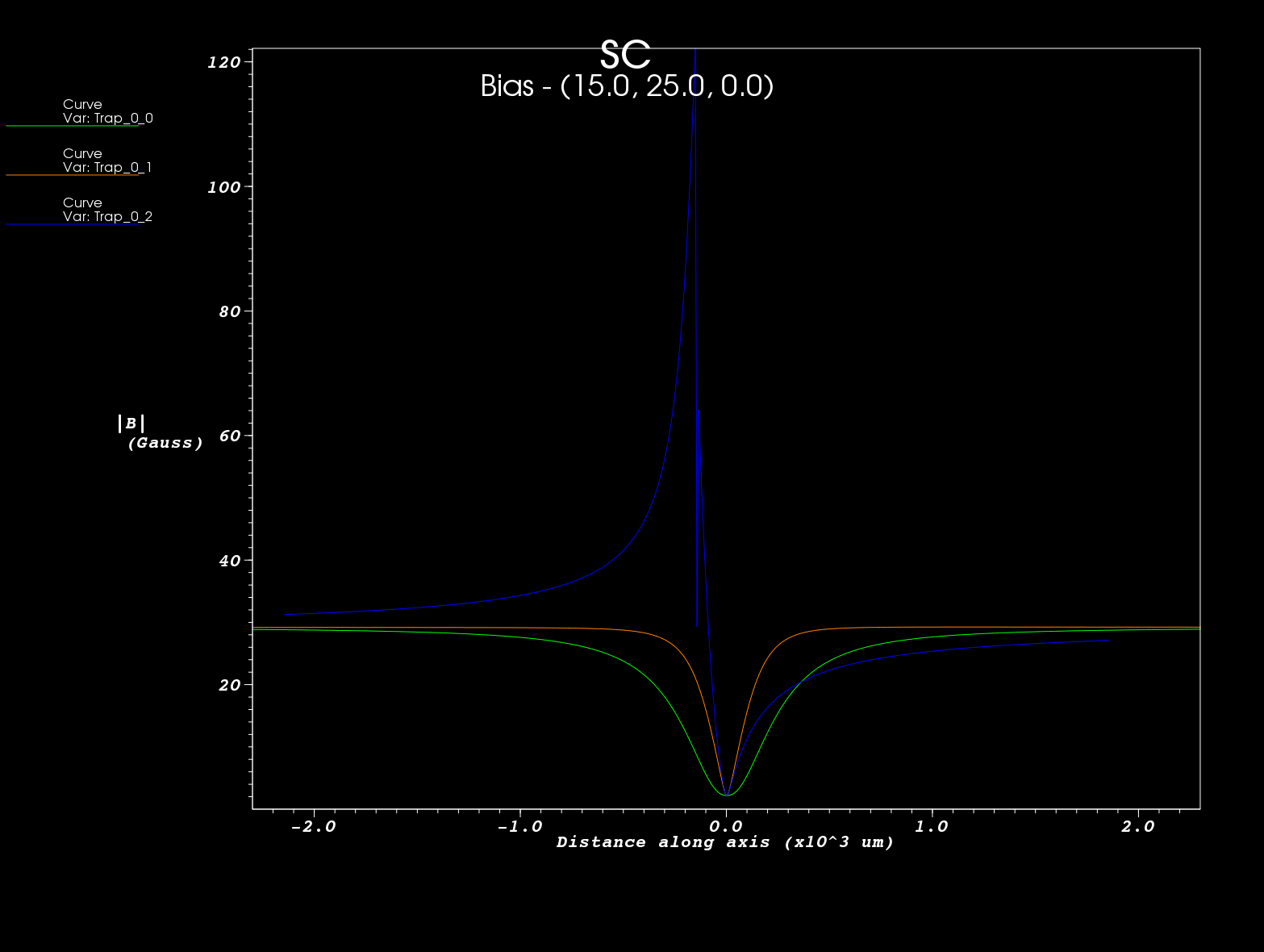Screen dimensions: 1264x952
Task: Click the 1.0 tick label on x-axis
Action: click(x=932, y=827)
